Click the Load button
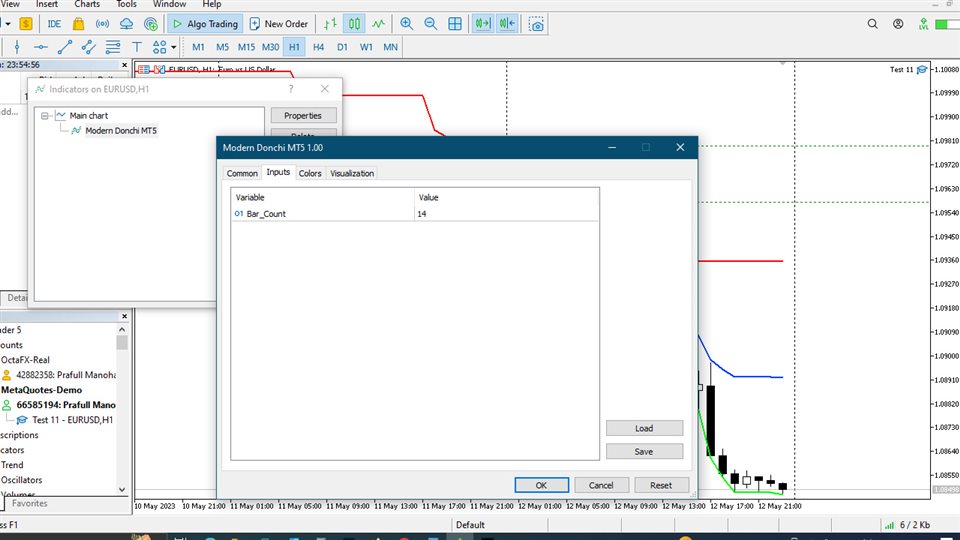The width and height of the screenshot is (960, 540). tap(644, 428)
